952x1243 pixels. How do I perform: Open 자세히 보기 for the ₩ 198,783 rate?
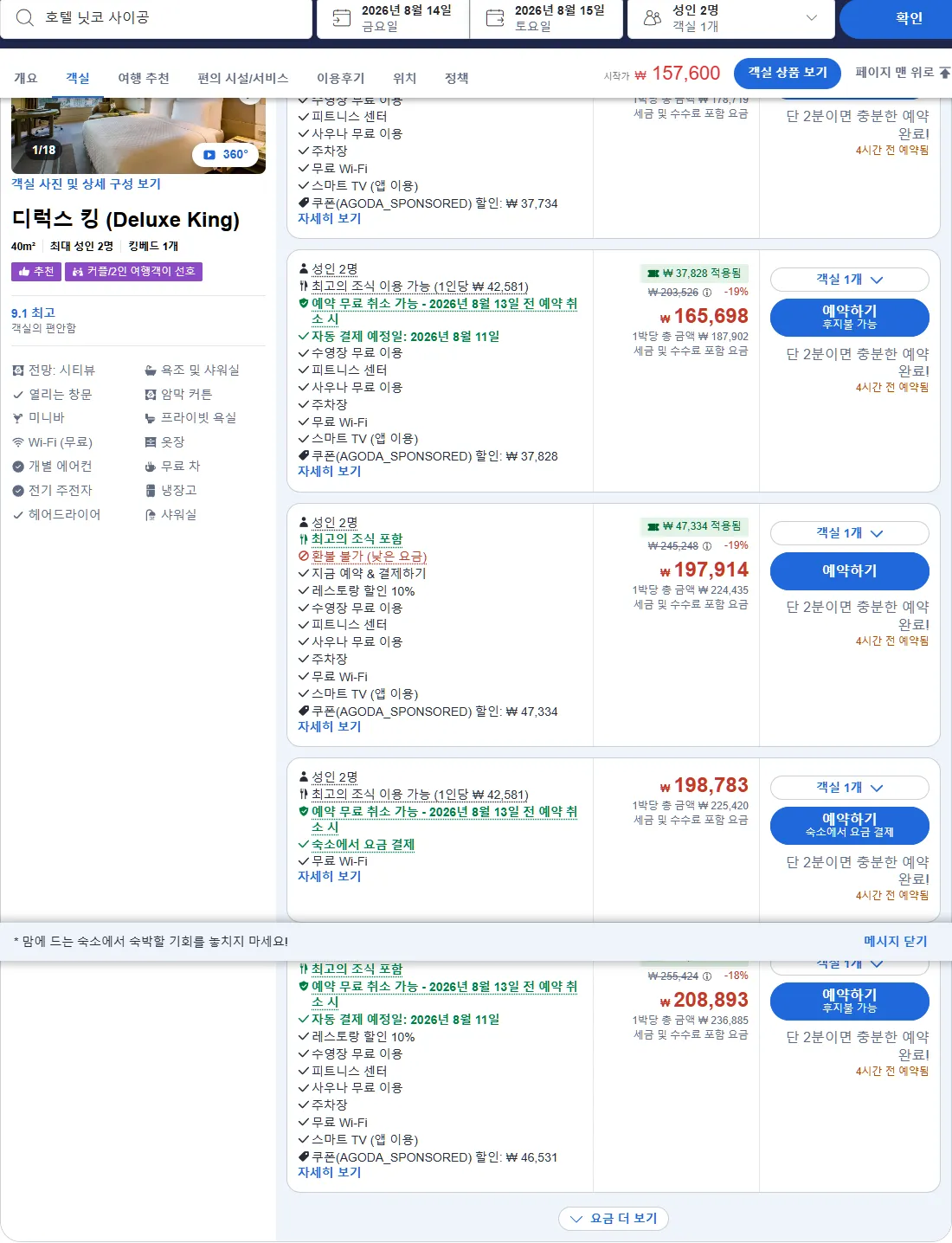[x=330, y=876]
